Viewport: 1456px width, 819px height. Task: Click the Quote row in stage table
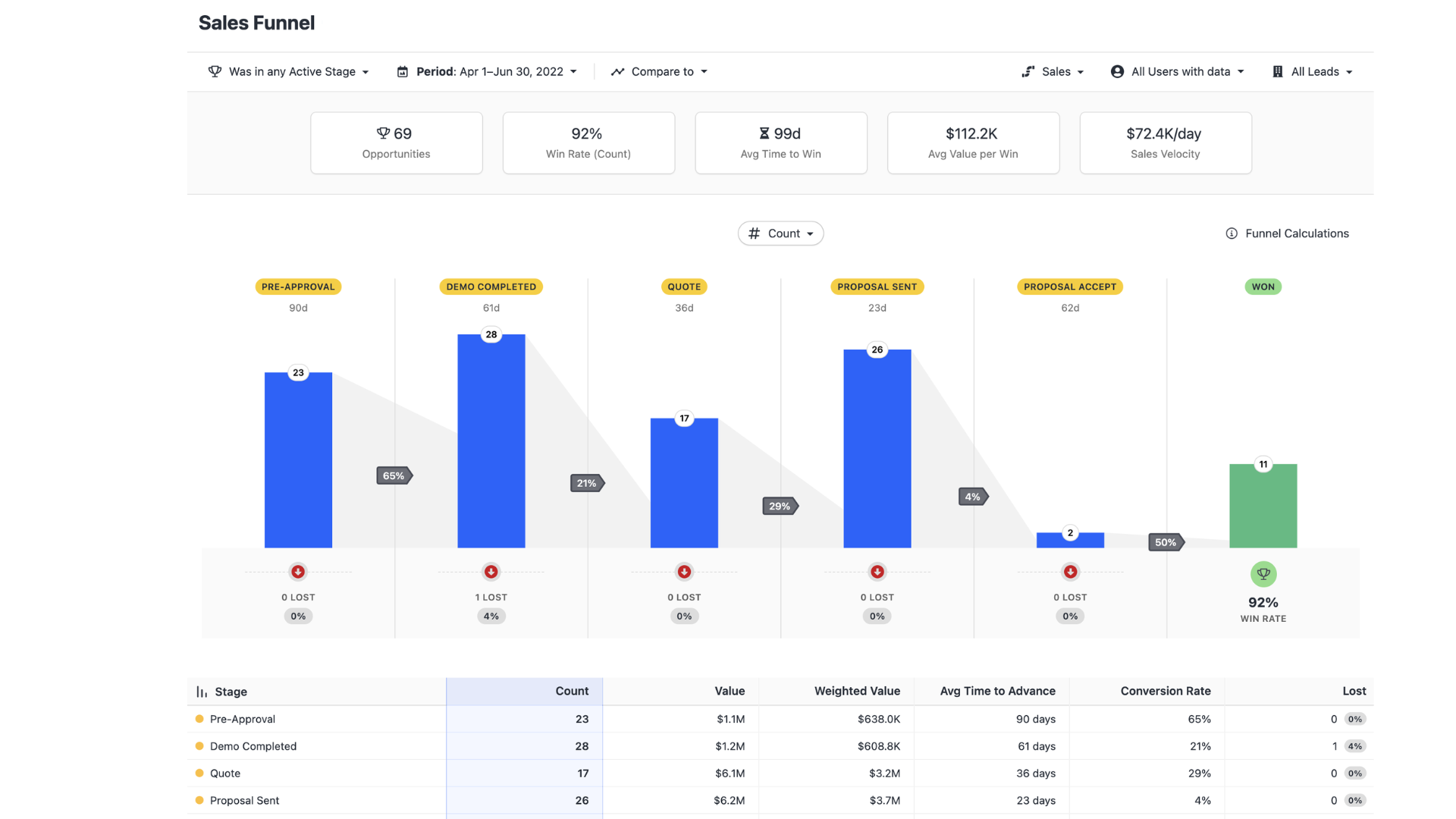coord(780,773)
